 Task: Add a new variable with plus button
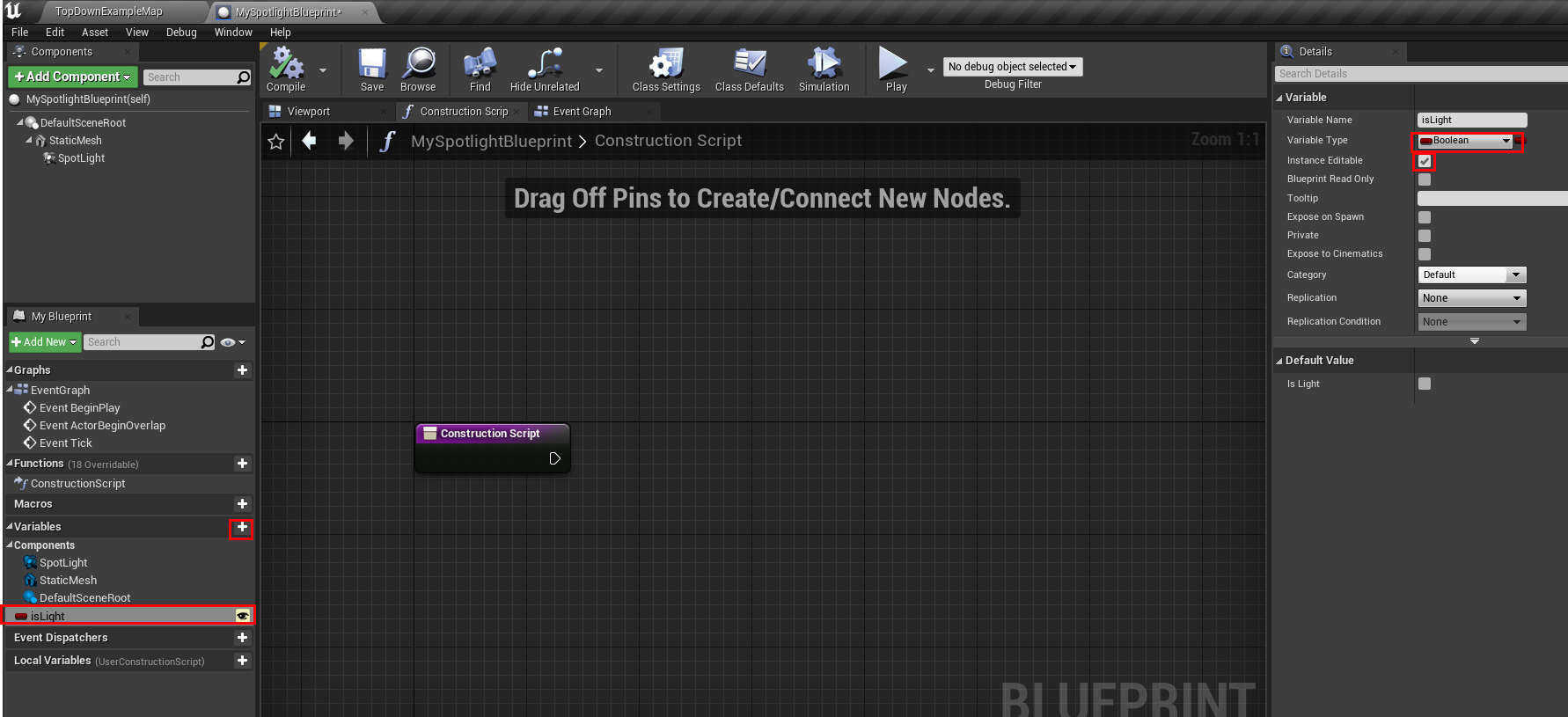(x=242, y=527)
